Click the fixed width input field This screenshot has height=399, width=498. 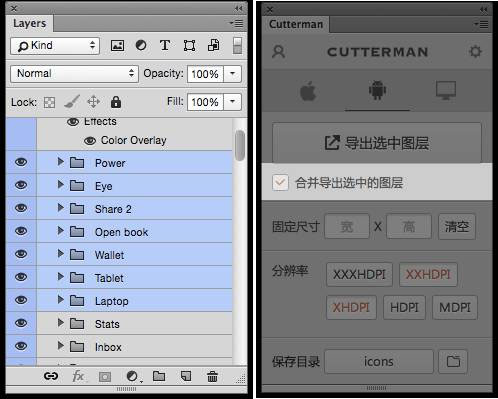(347, 227)
